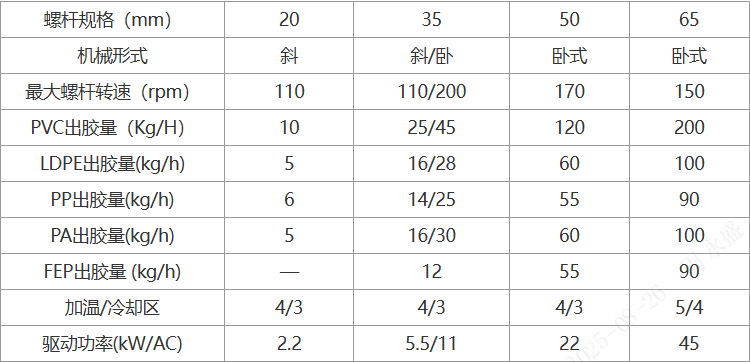Click the 5/4 heating cooling zone cell

[x=689, y=307]
